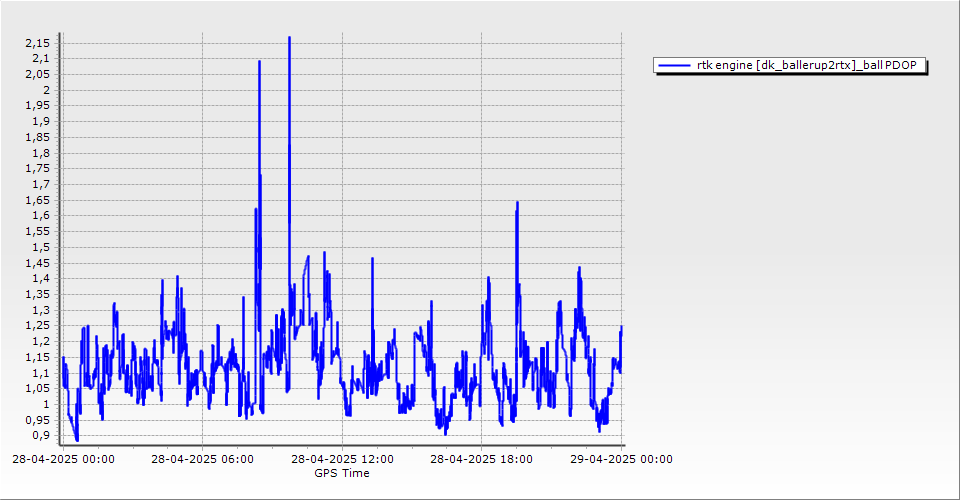Click y-axis value '2,1'
The height and width of the screenshot is (500, 960).
[41, 59]
